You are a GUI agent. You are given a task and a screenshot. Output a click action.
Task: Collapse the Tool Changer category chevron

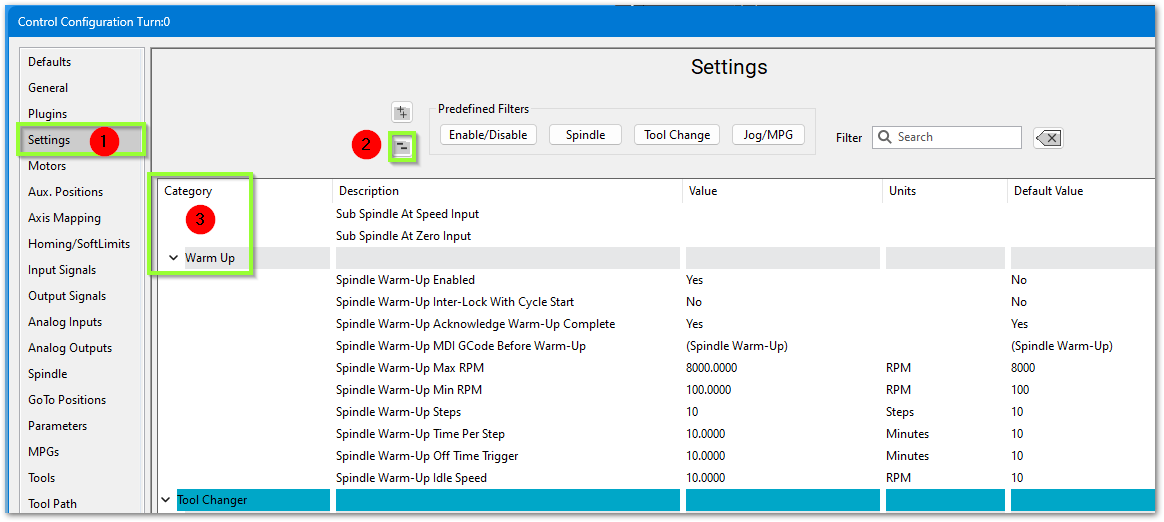(165, 499)
